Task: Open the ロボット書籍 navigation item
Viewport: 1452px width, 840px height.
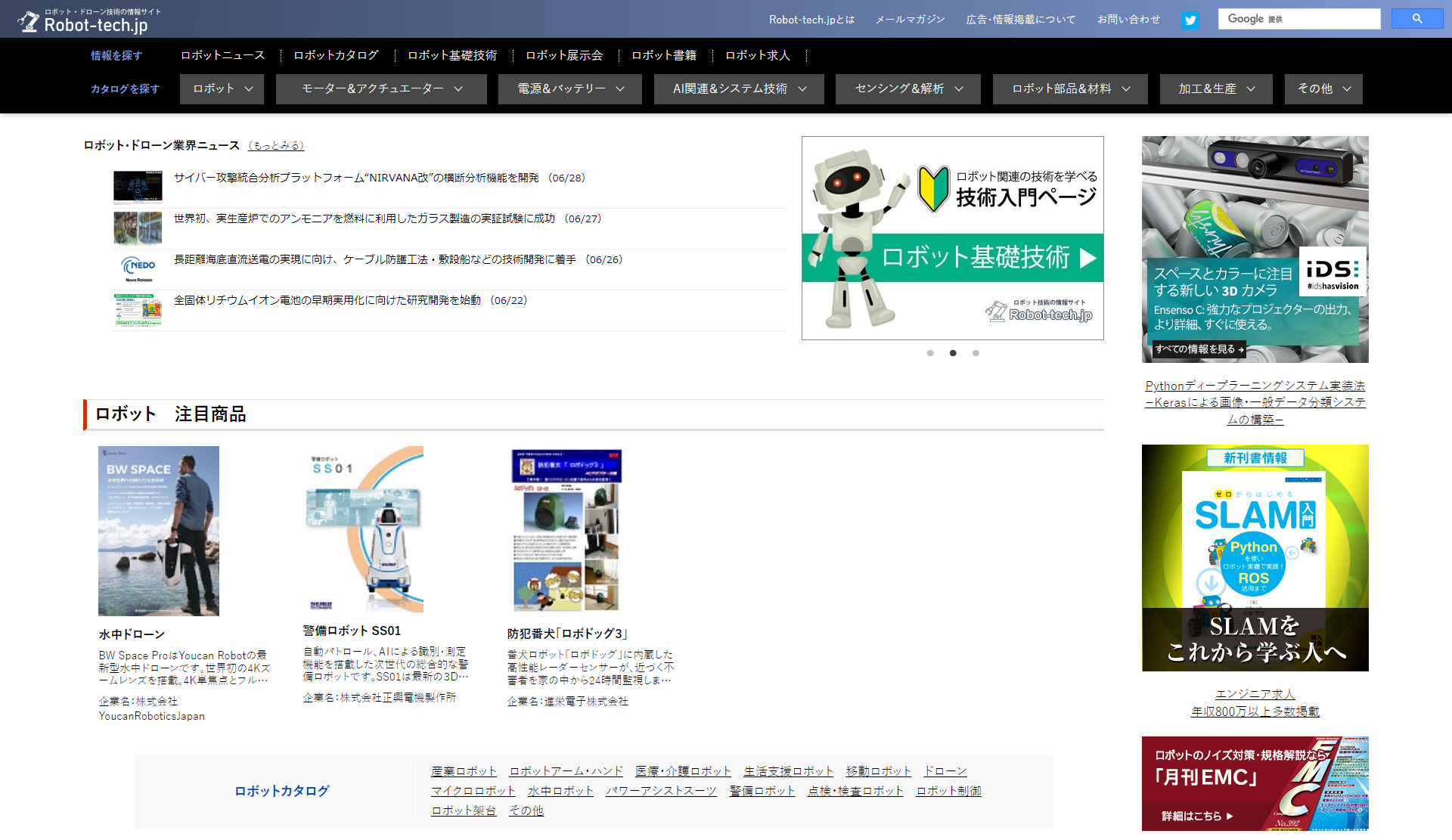Action: (664, 54)
